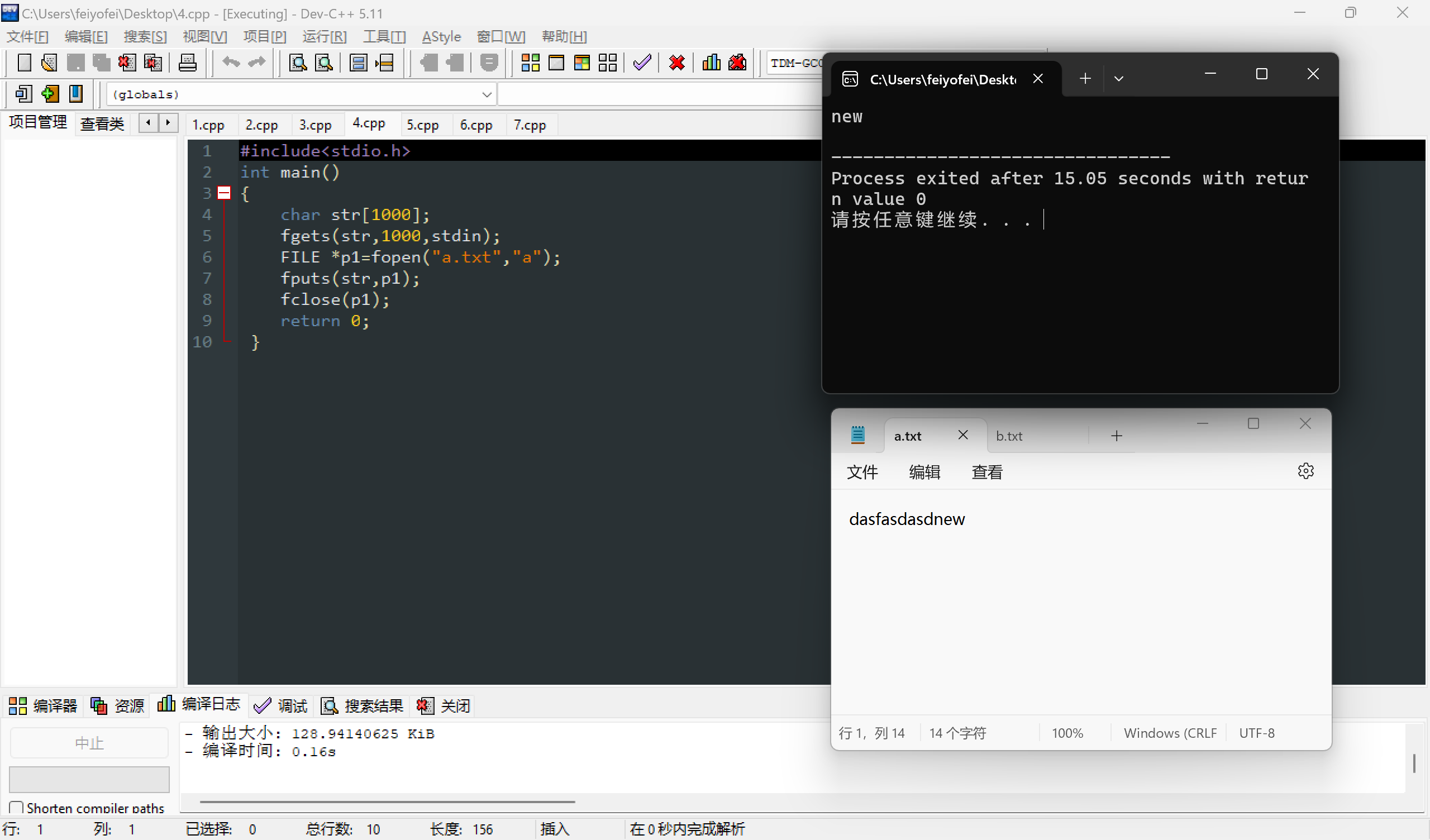Click the red X Stop execution icon
This screenshot has height=840, width=1430.
pos(676,63)
